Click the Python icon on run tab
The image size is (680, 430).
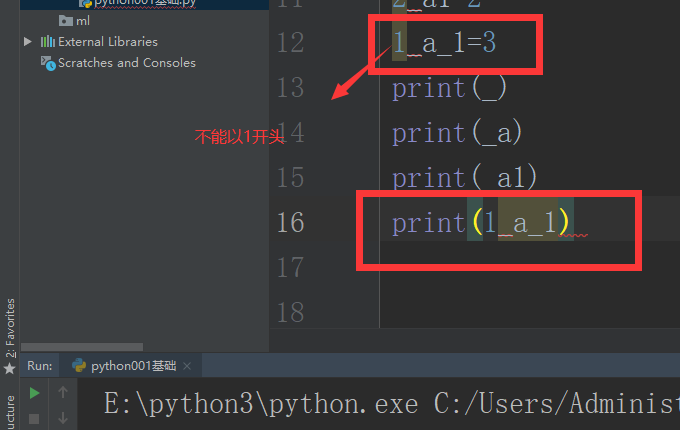coord(79,365)
